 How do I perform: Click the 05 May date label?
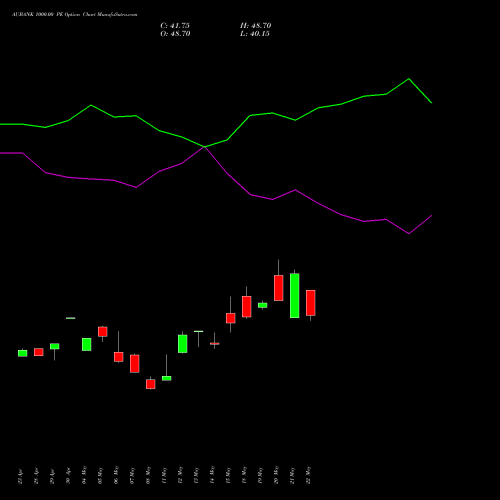tap(101, 476)
